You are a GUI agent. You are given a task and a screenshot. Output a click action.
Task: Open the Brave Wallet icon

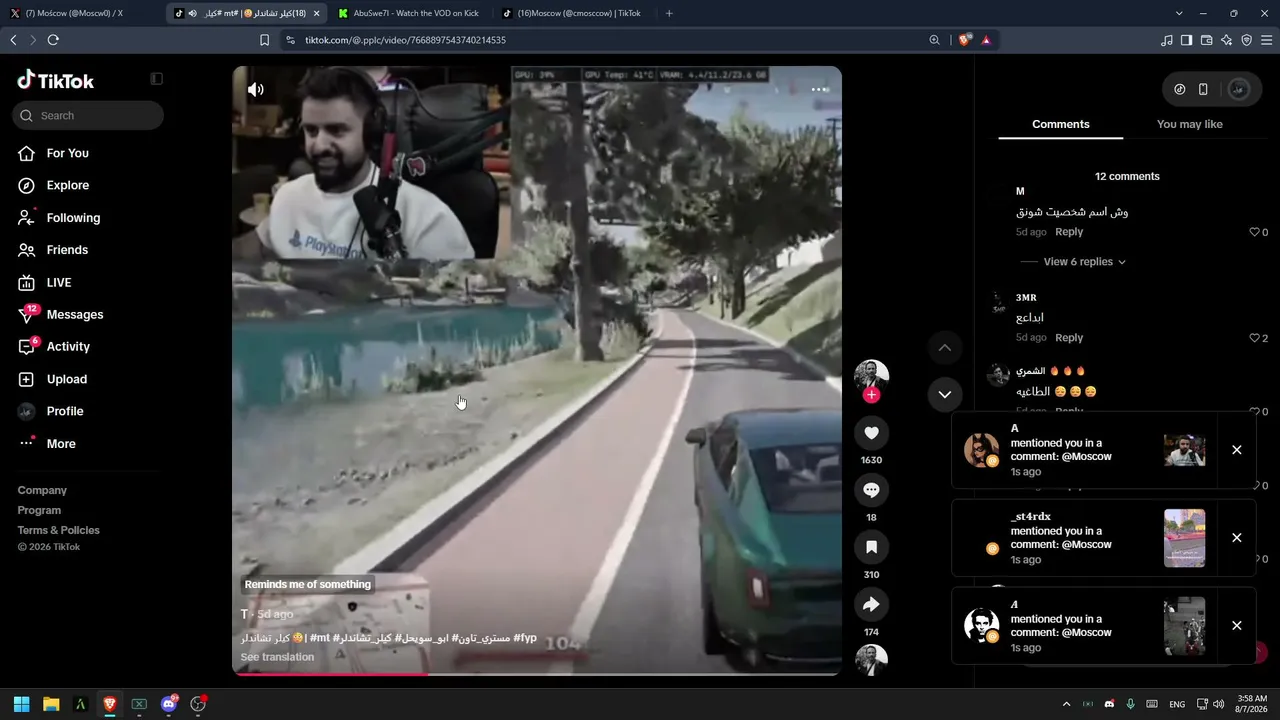point(1207,40)
